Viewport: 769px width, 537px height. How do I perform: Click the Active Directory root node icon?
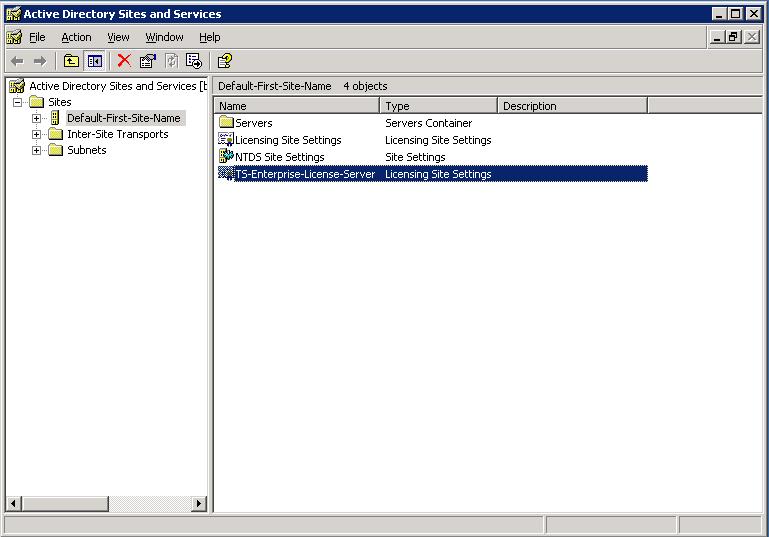17,86
